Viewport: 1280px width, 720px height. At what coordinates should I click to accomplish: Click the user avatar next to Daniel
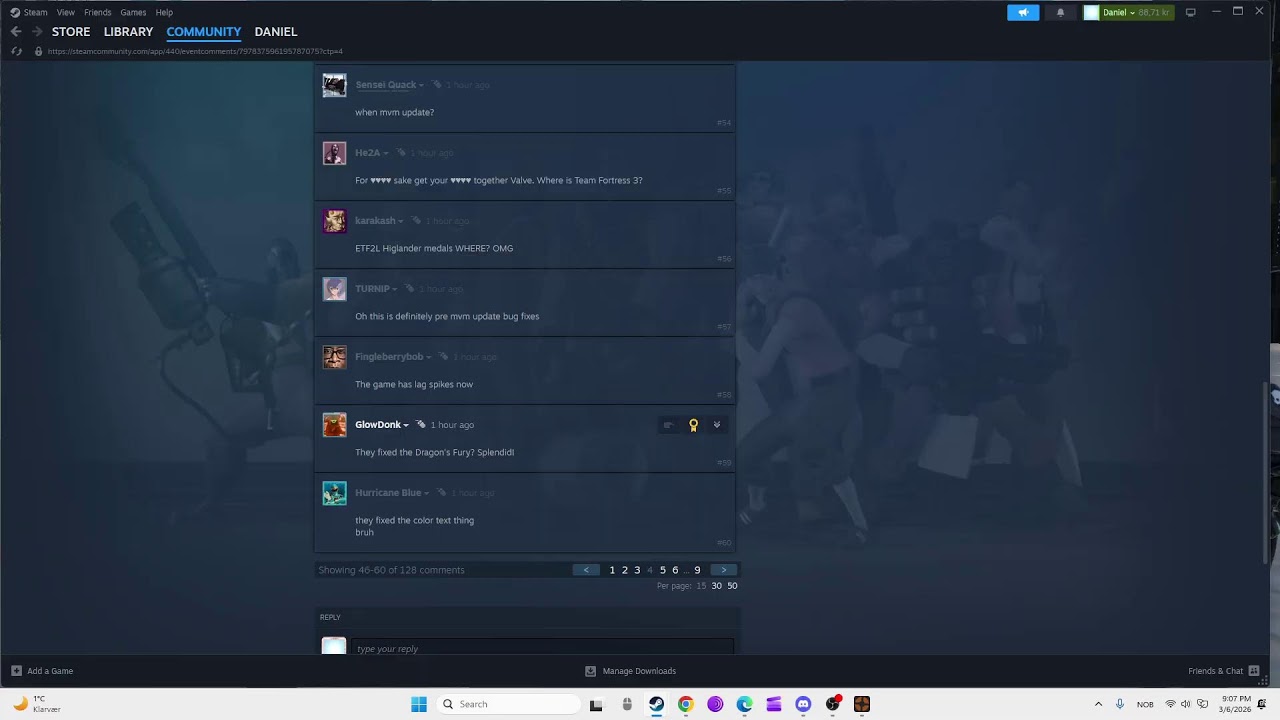[x=1091, y=12]
